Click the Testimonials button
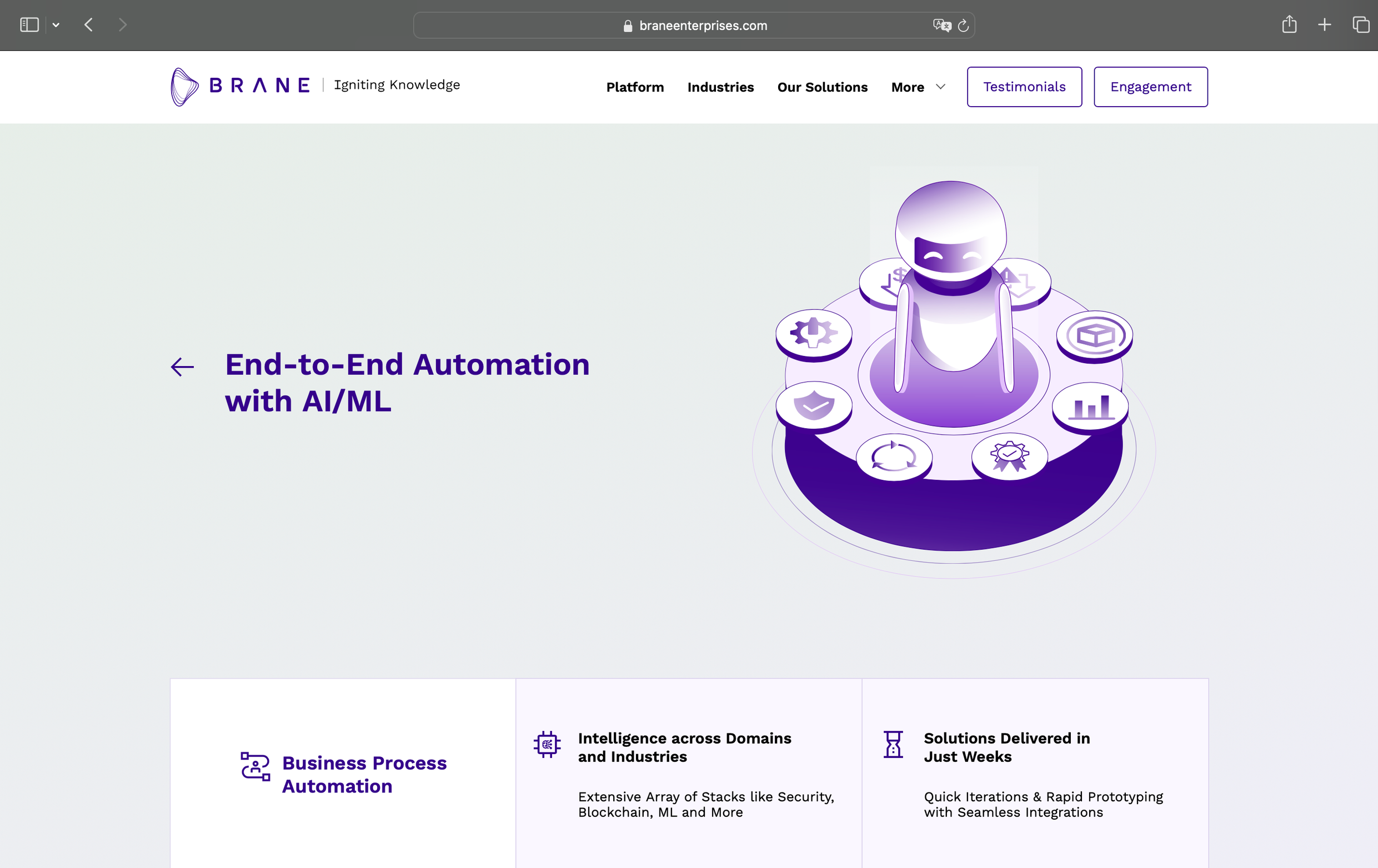Screen dimensions: 1378x868 1024,87
